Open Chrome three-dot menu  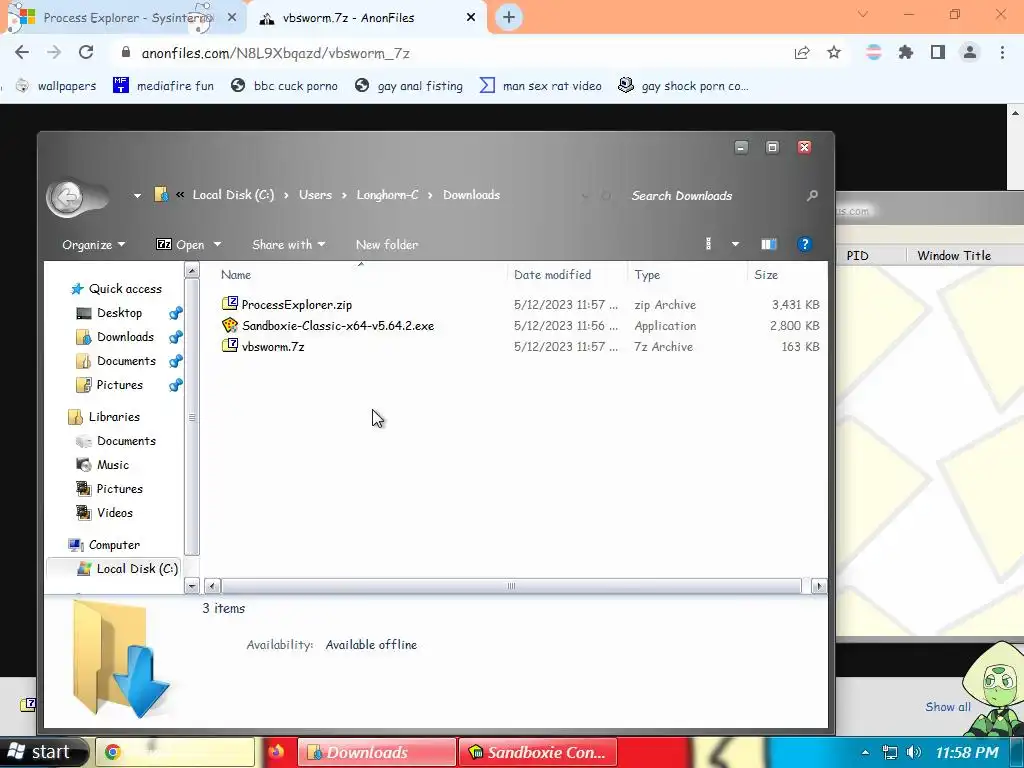pos(1002,52)
